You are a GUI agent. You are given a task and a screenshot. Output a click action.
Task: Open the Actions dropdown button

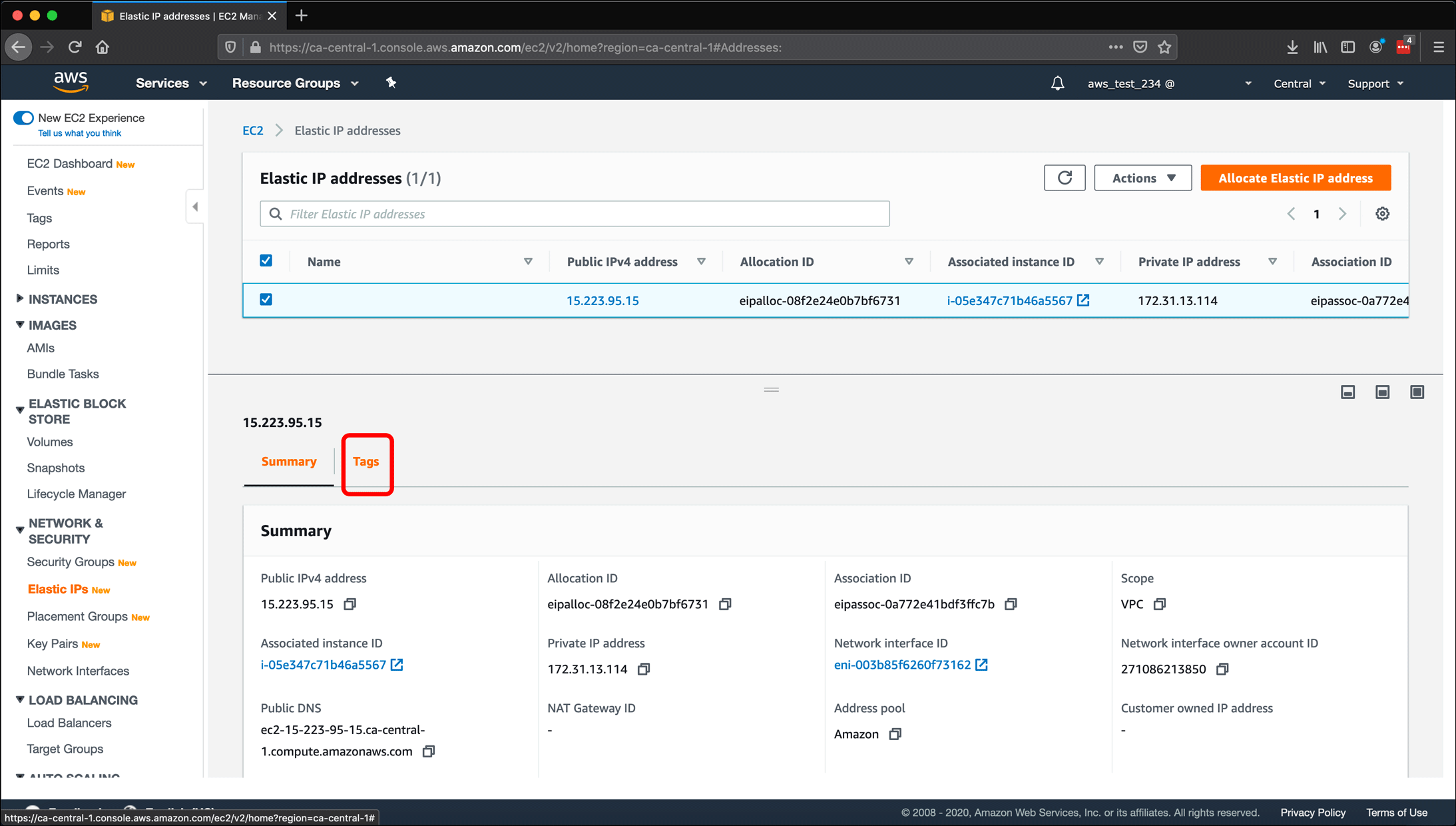click(1142, 178)
